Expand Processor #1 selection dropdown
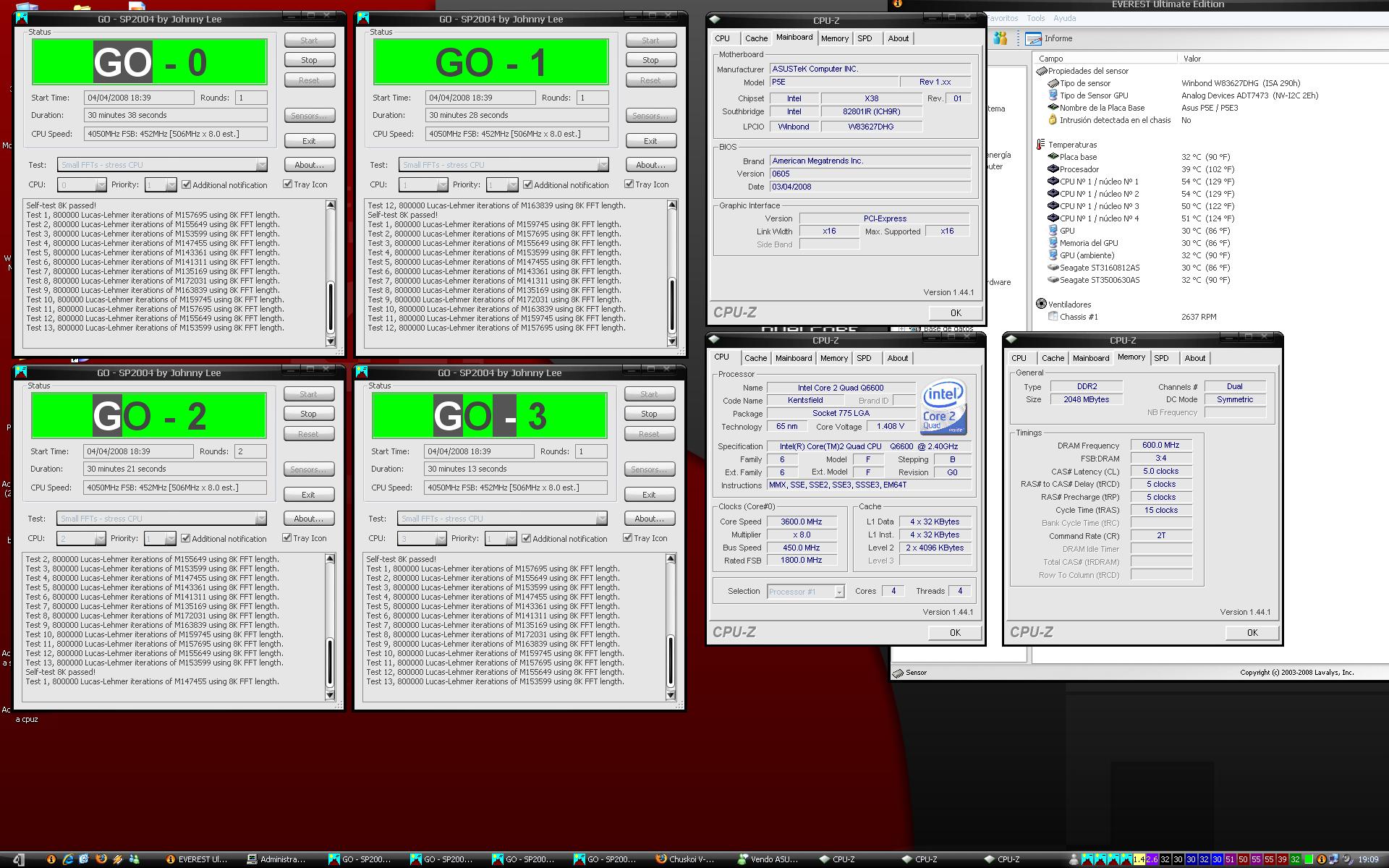 click(838, 592)
